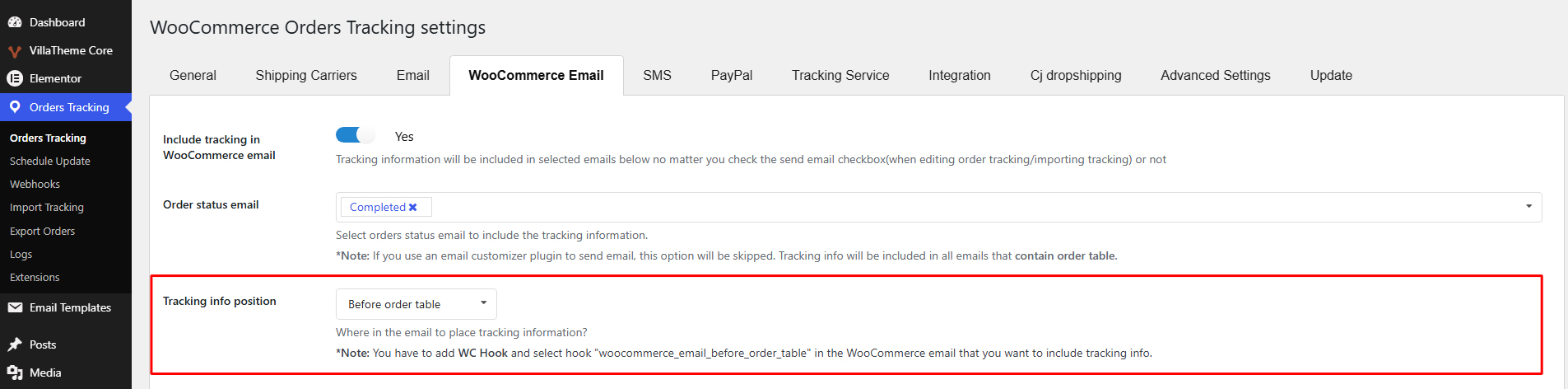Click inside the Order status email field
This screenshot has width=1568, height=389.
(939, 207)
